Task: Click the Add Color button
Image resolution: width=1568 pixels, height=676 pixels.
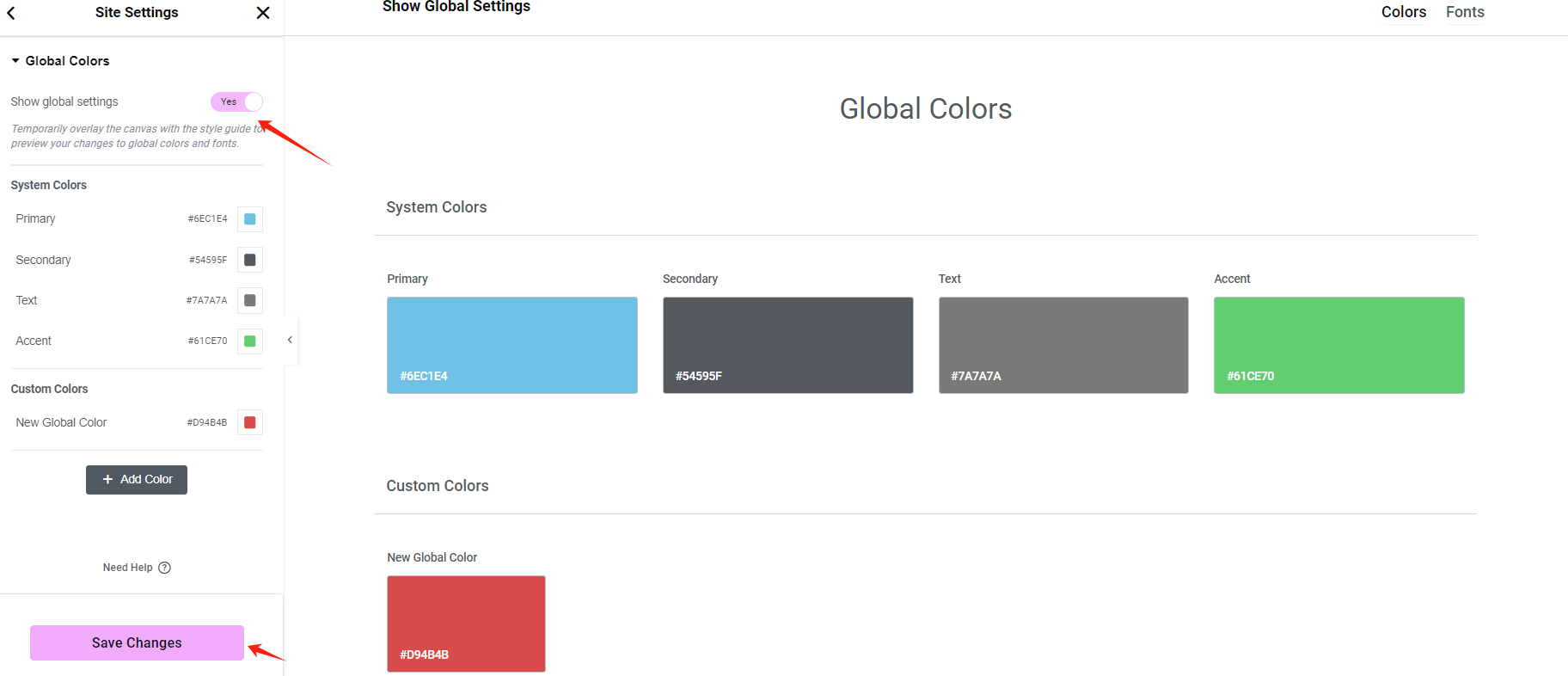Action: coord(137,480)
